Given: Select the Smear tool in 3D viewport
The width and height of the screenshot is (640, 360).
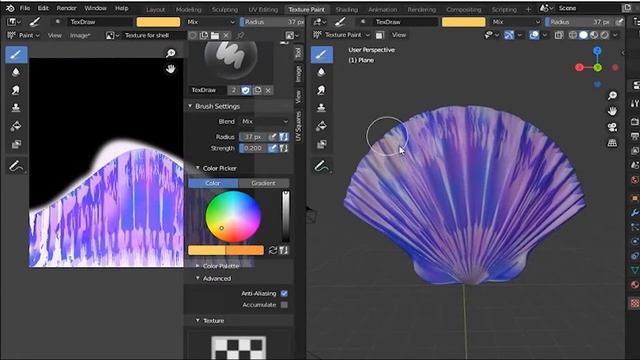Looking at the screenshot, I should 321,90.
